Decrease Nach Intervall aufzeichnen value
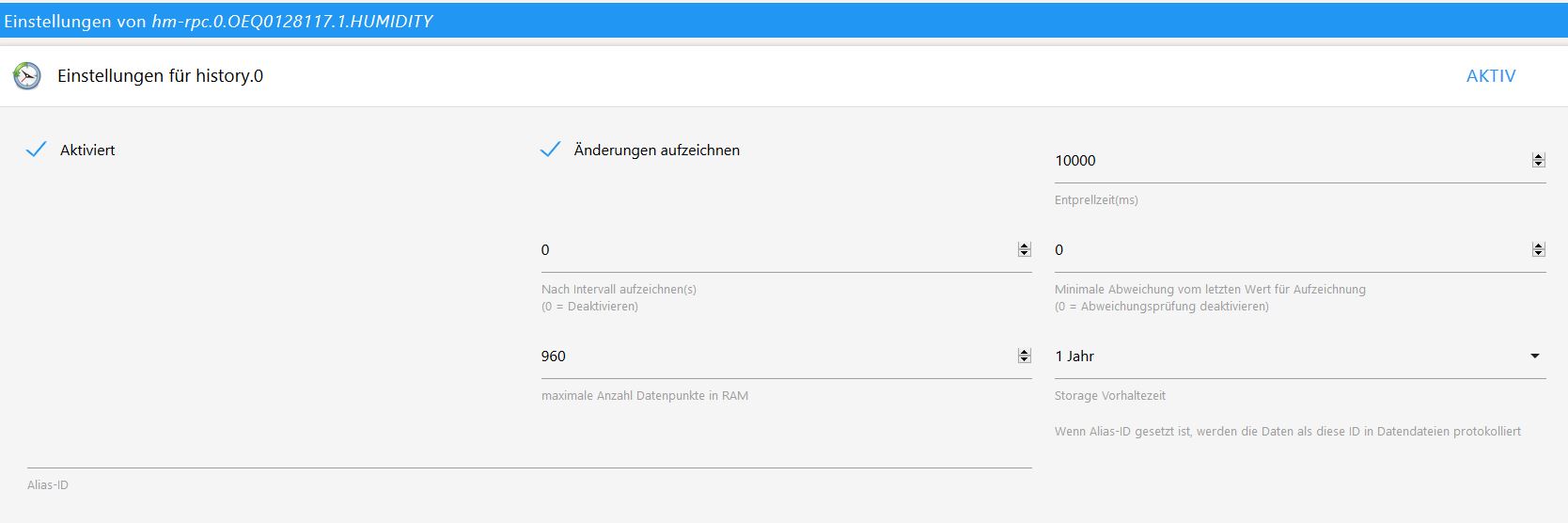The width and height of the screenshot is (1568, 523). tap(1024, 253)
